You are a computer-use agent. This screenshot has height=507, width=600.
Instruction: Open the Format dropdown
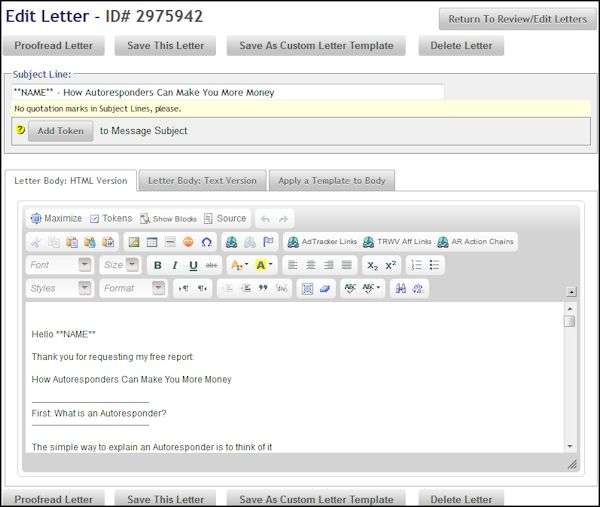click(132, 288)
